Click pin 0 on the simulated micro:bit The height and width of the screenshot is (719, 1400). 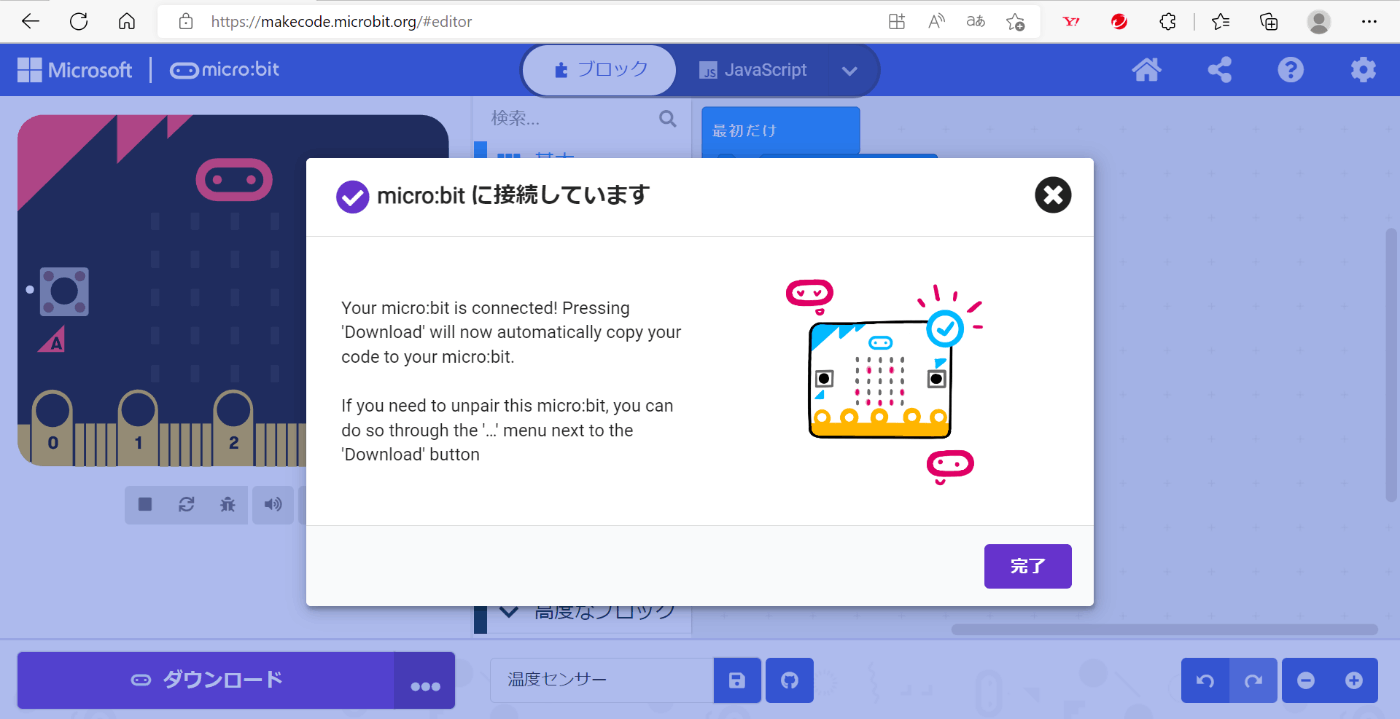click(52, 428)
